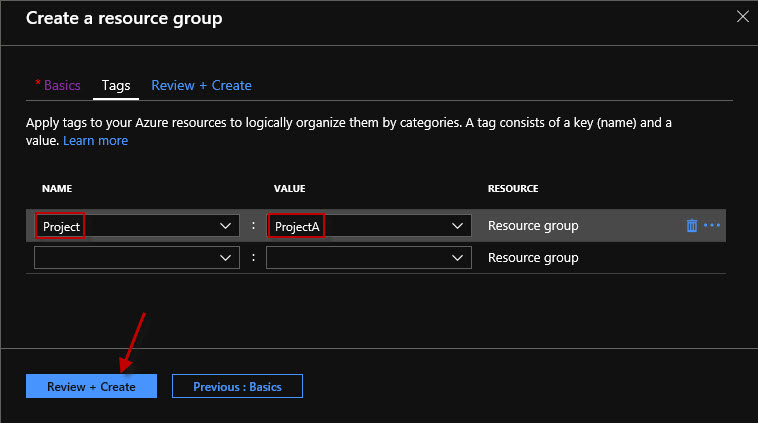Expand the empty second-row value dropdown arrow
Viewport: 758px width, 423px height.
coord(457,258)
